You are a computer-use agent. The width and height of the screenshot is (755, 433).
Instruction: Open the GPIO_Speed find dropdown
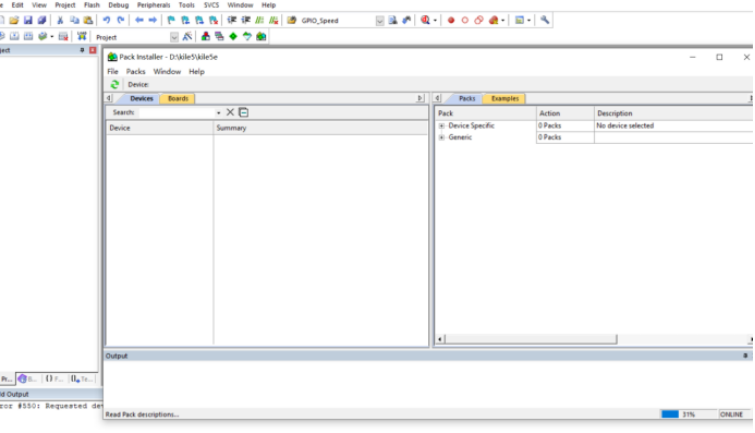click(x=379, y=20)
